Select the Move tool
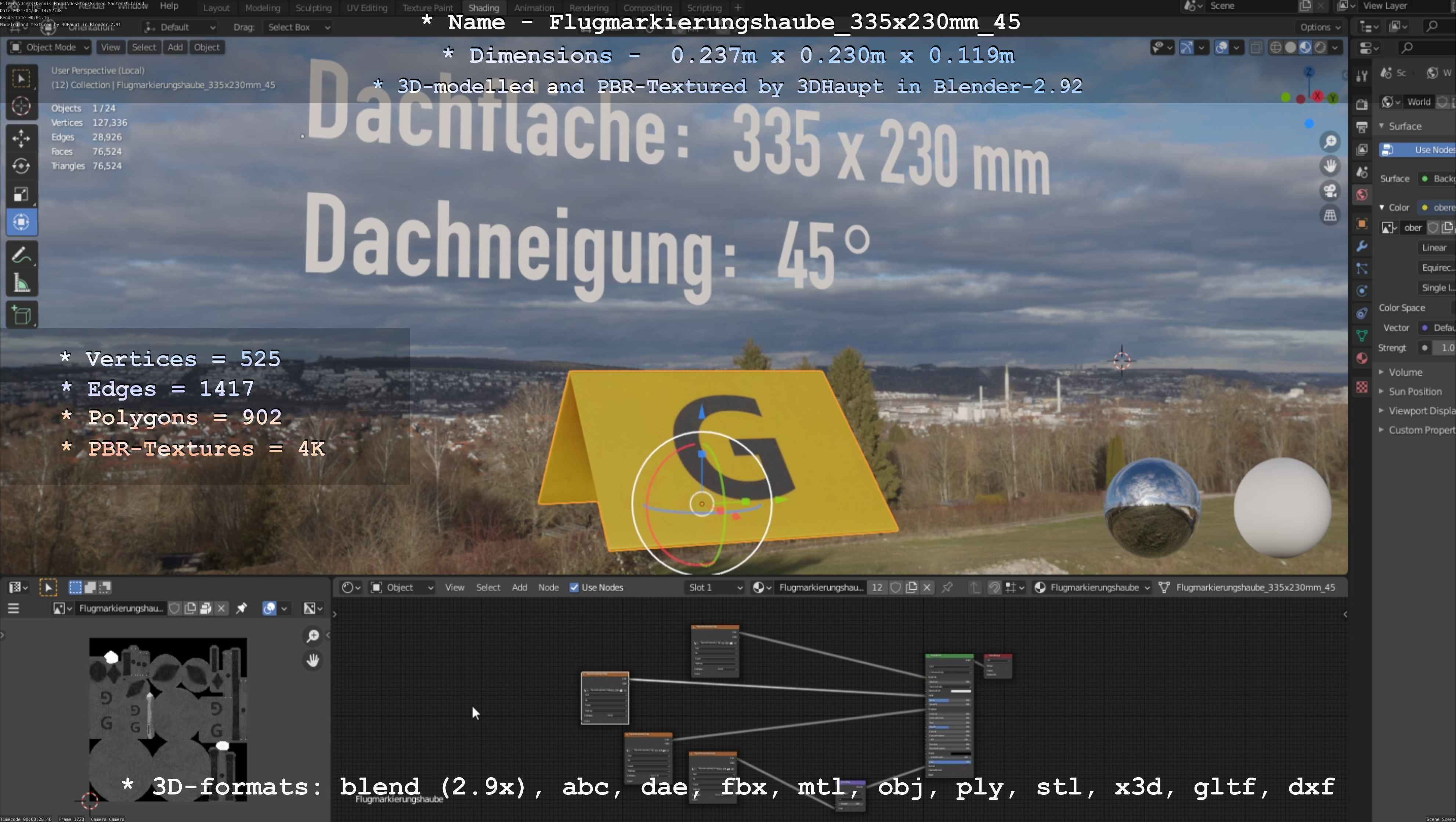Viewport: 1456px width, 822px height. point(21,138)
